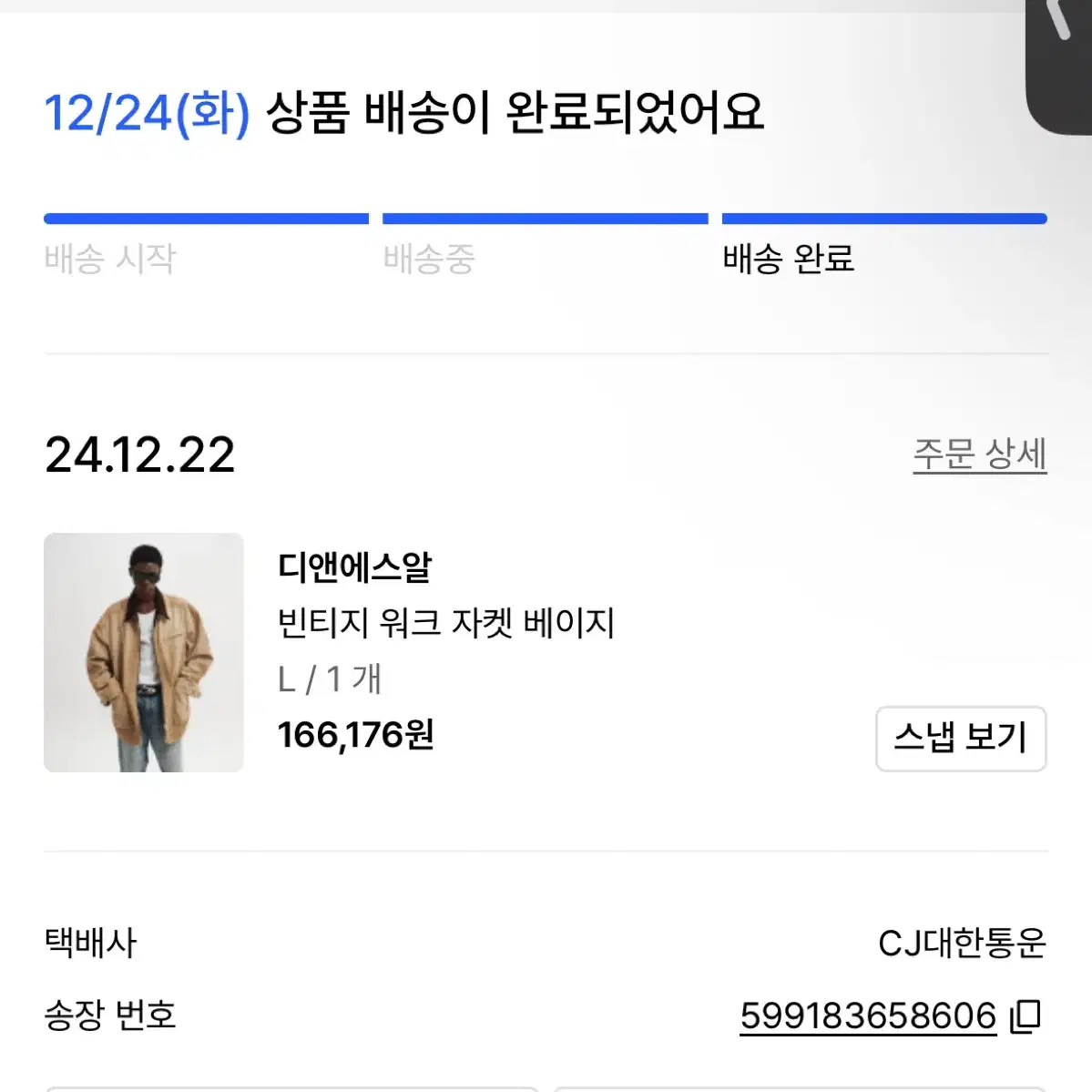Copy the tracking number with copy icon
Screen dimensions: 1092x1092
pos(1026,1016)
